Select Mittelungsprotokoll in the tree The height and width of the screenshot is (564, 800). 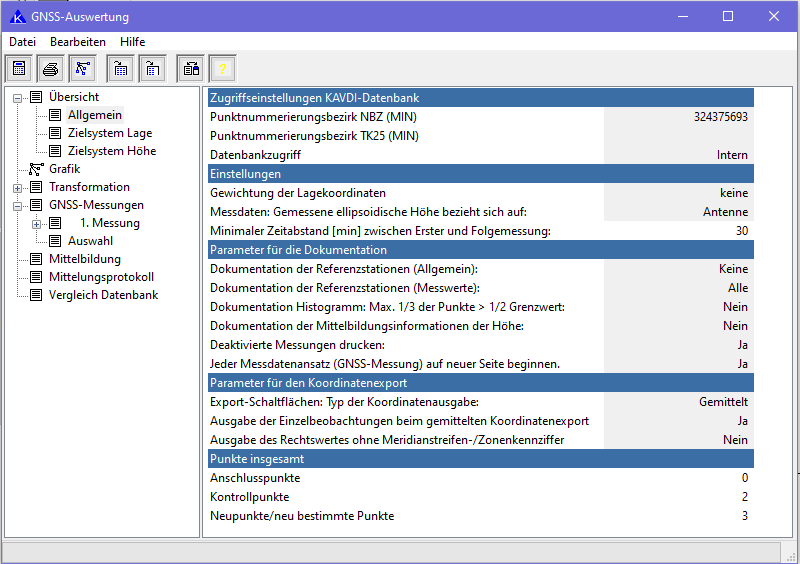pyautogui.click(x=101, y=277)
